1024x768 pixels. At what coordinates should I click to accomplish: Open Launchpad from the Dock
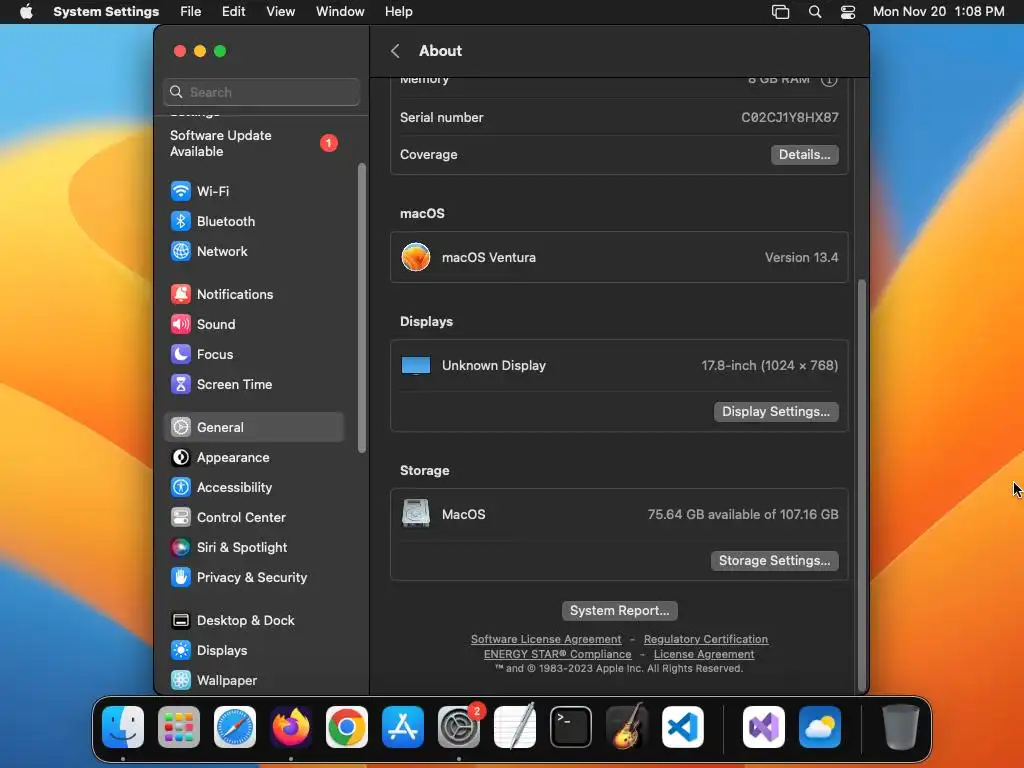coord(179,727)
